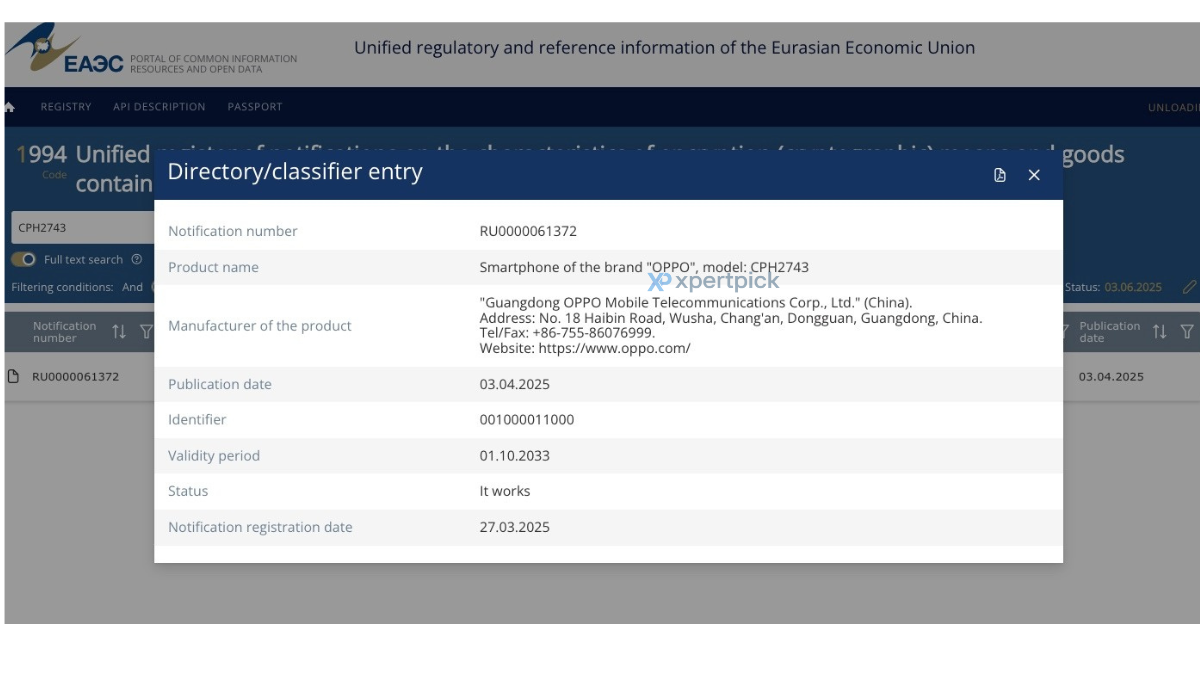Focus the CPH2743 search field

(82, 227)
